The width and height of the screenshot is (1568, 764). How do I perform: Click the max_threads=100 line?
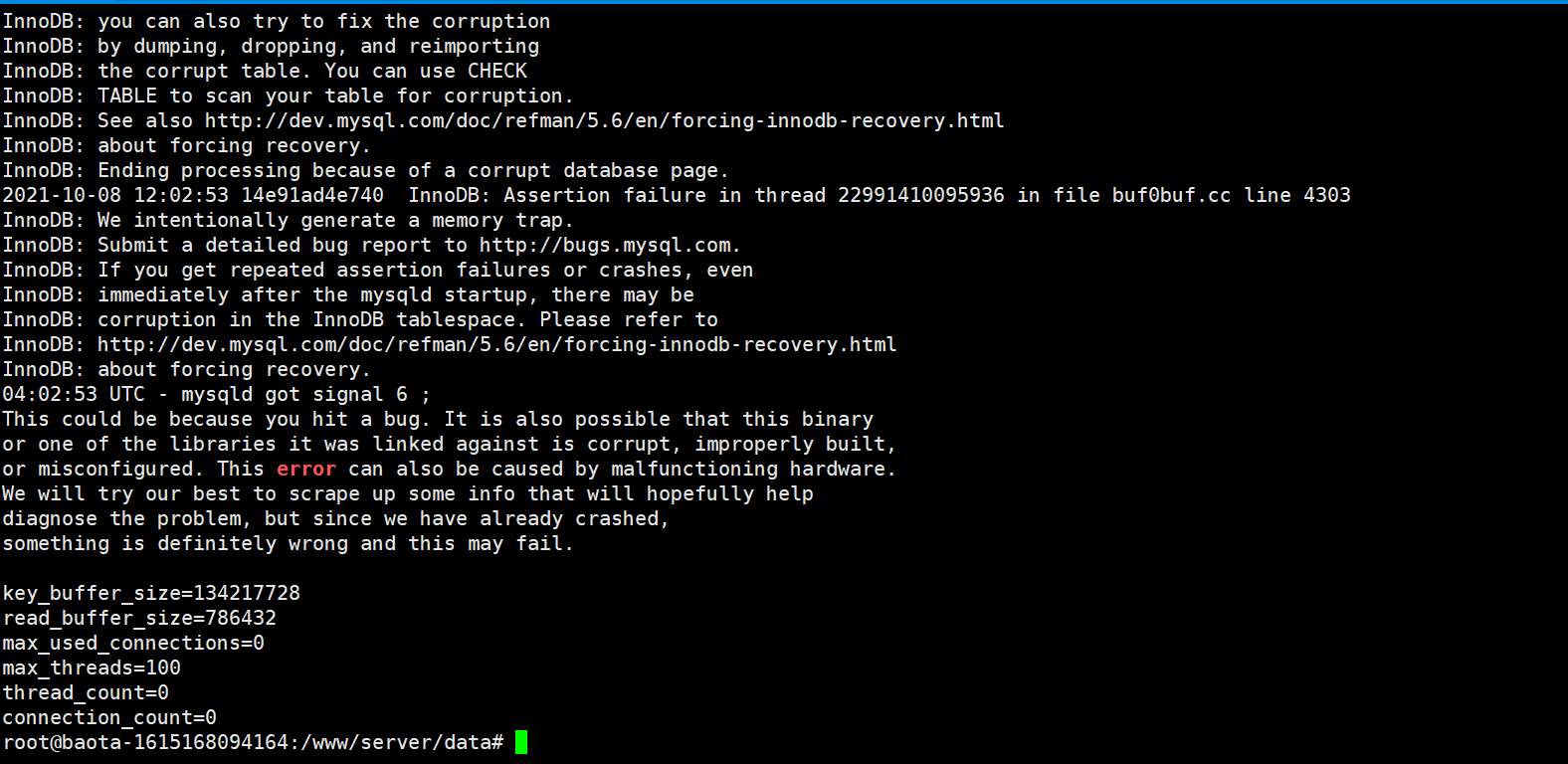pyautogui.click(x=92, y=668)
